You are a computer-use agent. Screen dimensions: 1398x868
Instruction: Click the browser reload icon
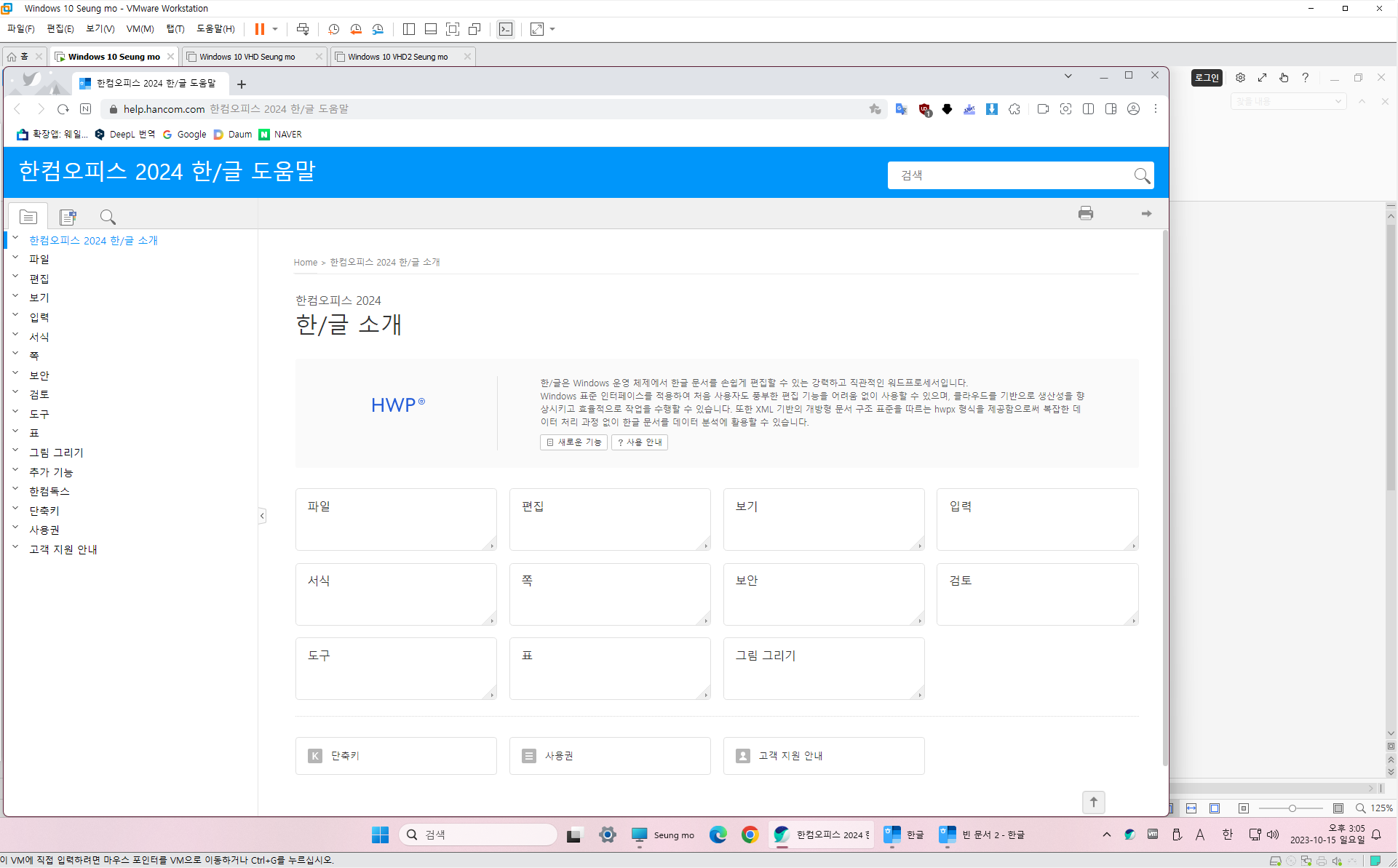pos(63,109)
